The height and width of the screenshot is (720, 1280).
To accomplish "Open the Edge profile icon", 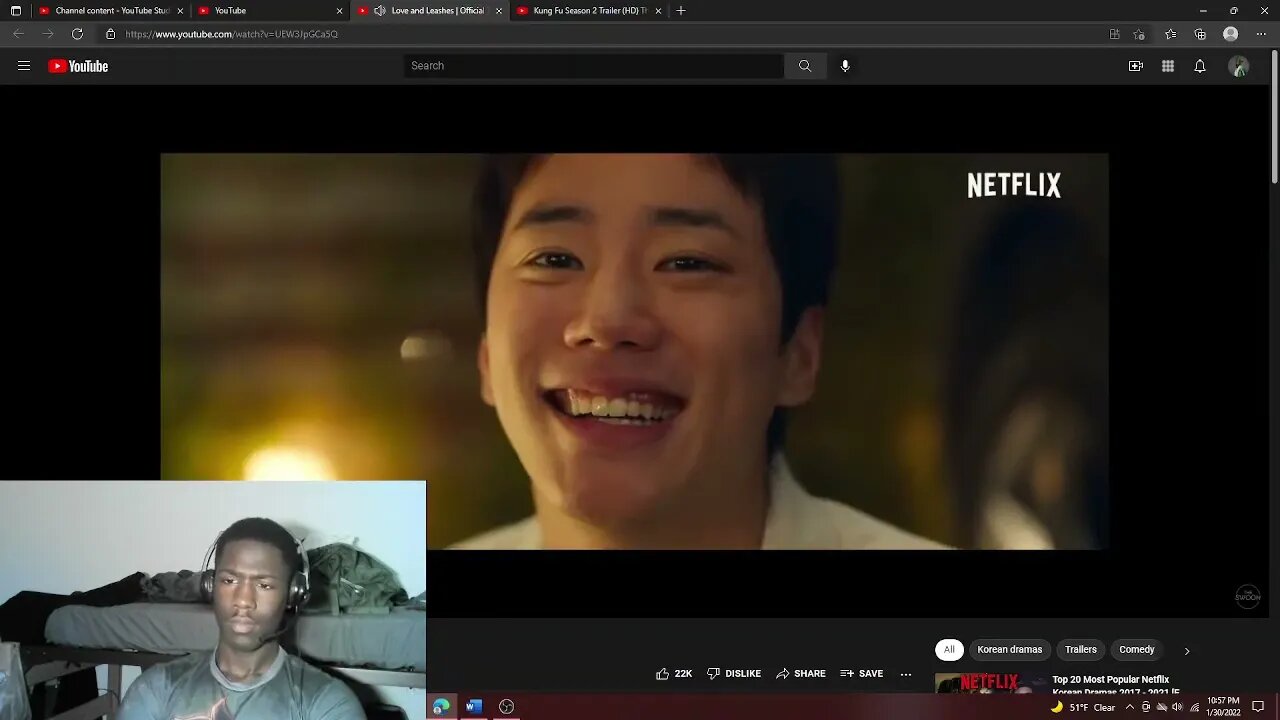I will [x=1231, y=34].
